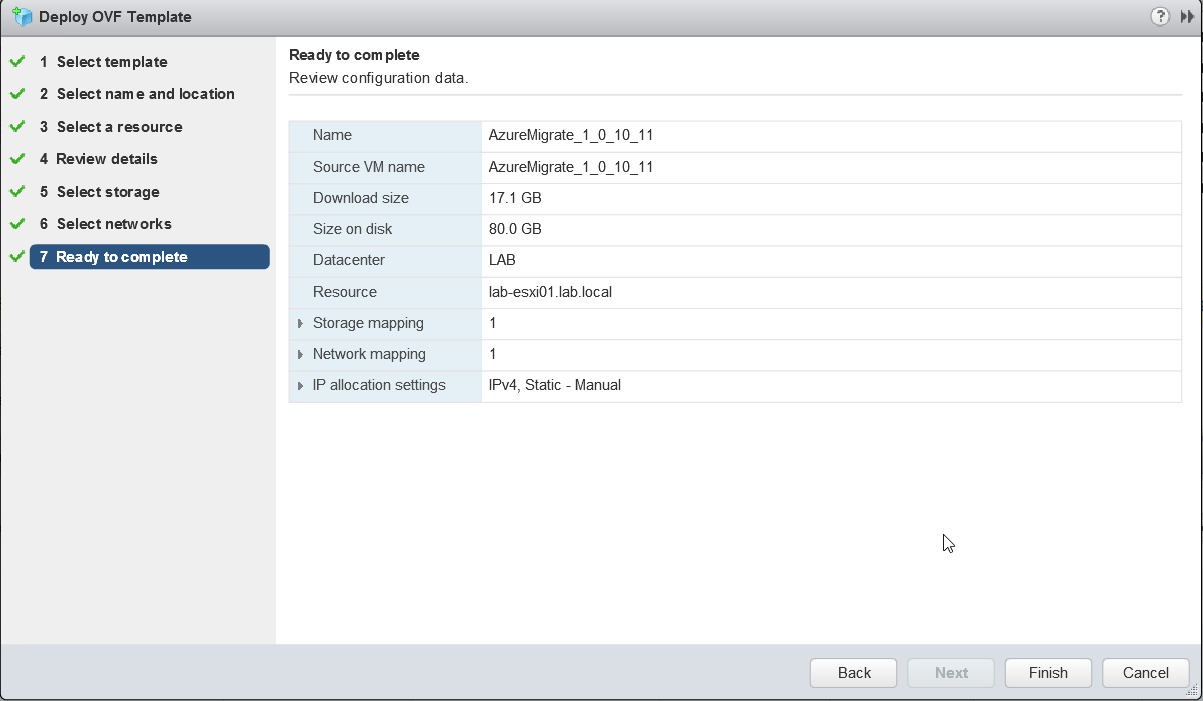This screenshot has width=1203, height=701.
Task: Click the double-arrow expand icon in title bar
Action: [x=1187, y=16]
